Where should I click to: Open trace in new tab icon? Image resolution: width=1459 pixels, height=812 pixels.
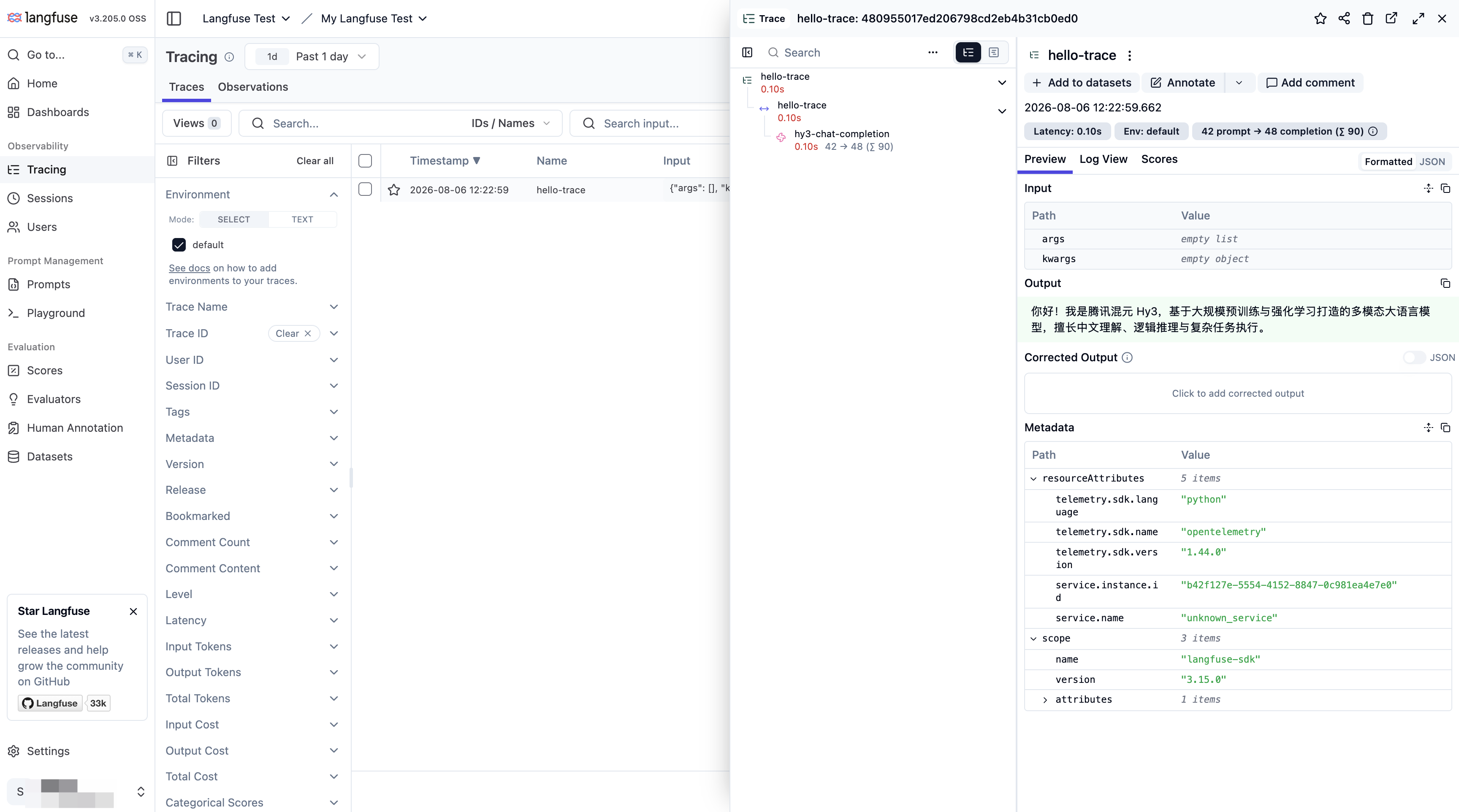pos(1391,19)
